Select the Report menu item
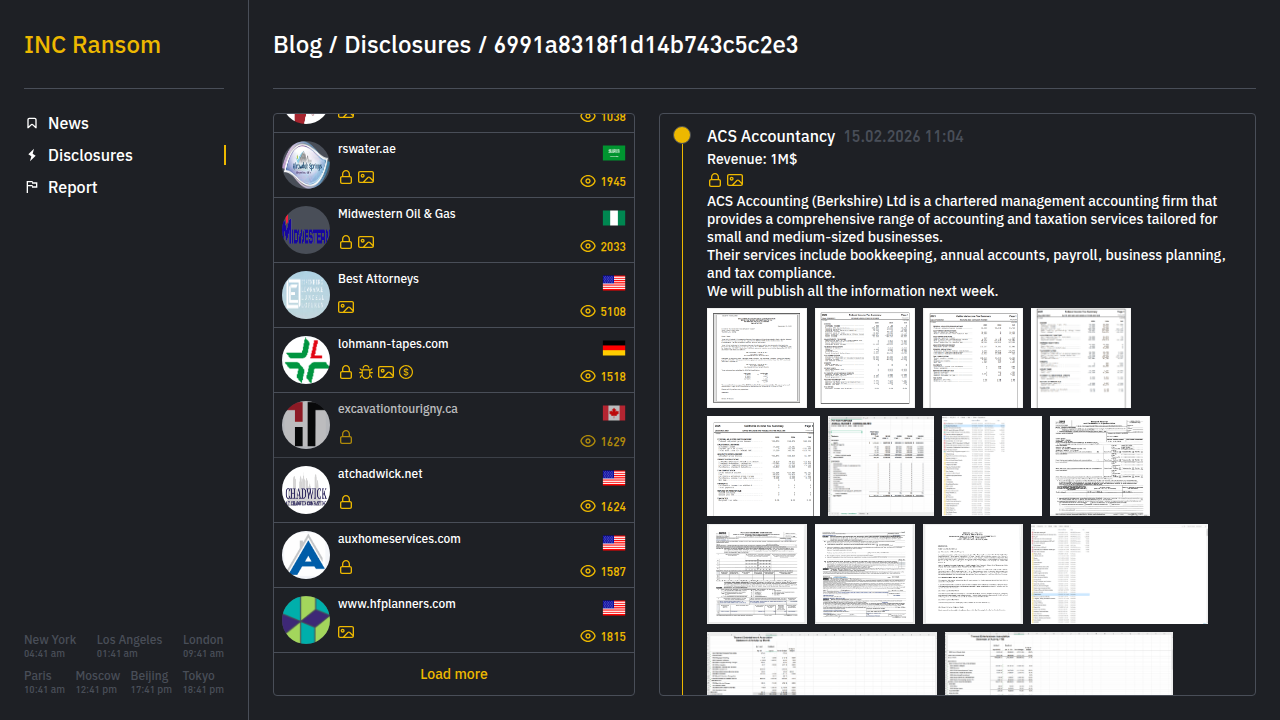Image resolution: width=1280 pixels, height=720 pixels. point(72,187)
